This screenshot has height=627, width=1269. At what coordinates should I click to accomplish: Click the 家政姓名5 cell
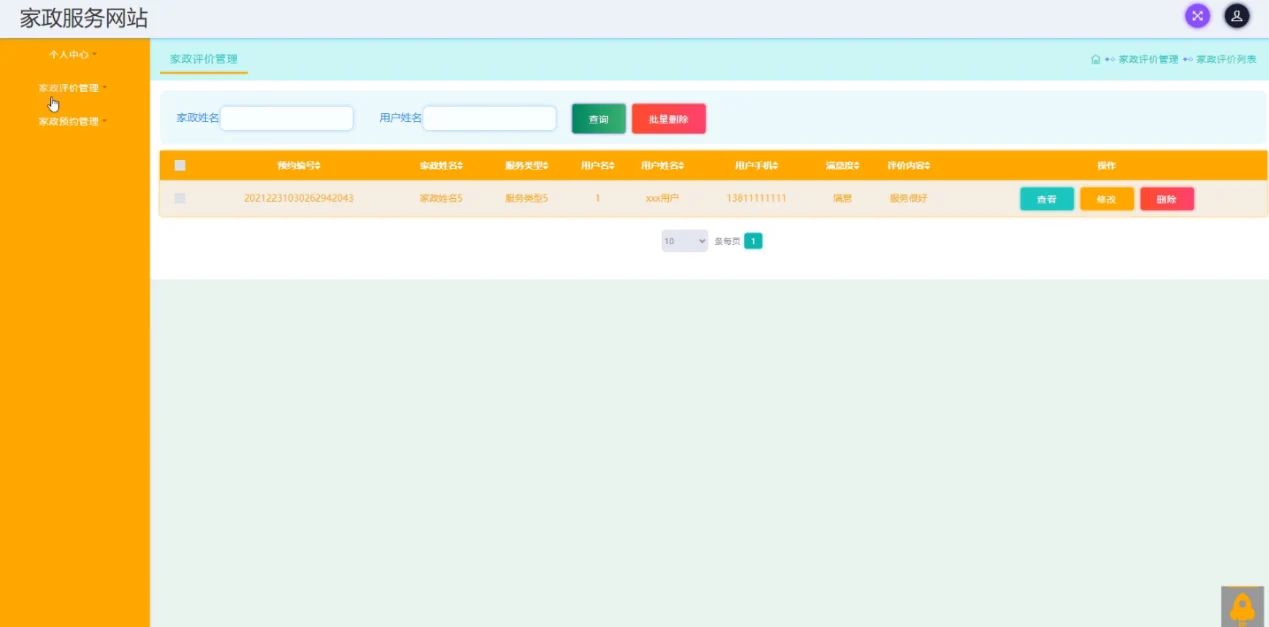click(x=441, y=198)
